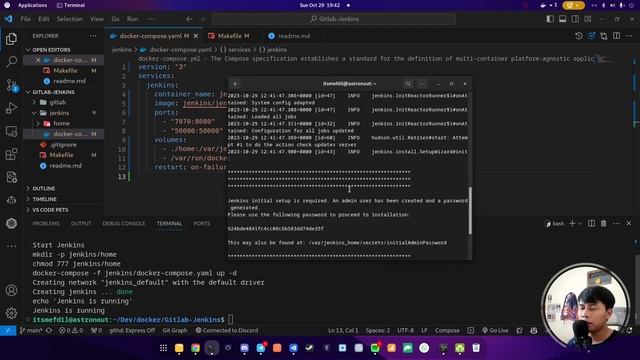Kill terminal with trash icon

tap(604, 223)
